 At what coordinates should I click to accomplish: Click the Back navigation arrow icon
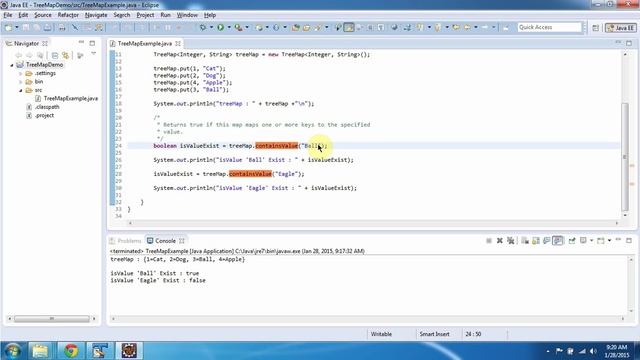(x=467, y=28)
